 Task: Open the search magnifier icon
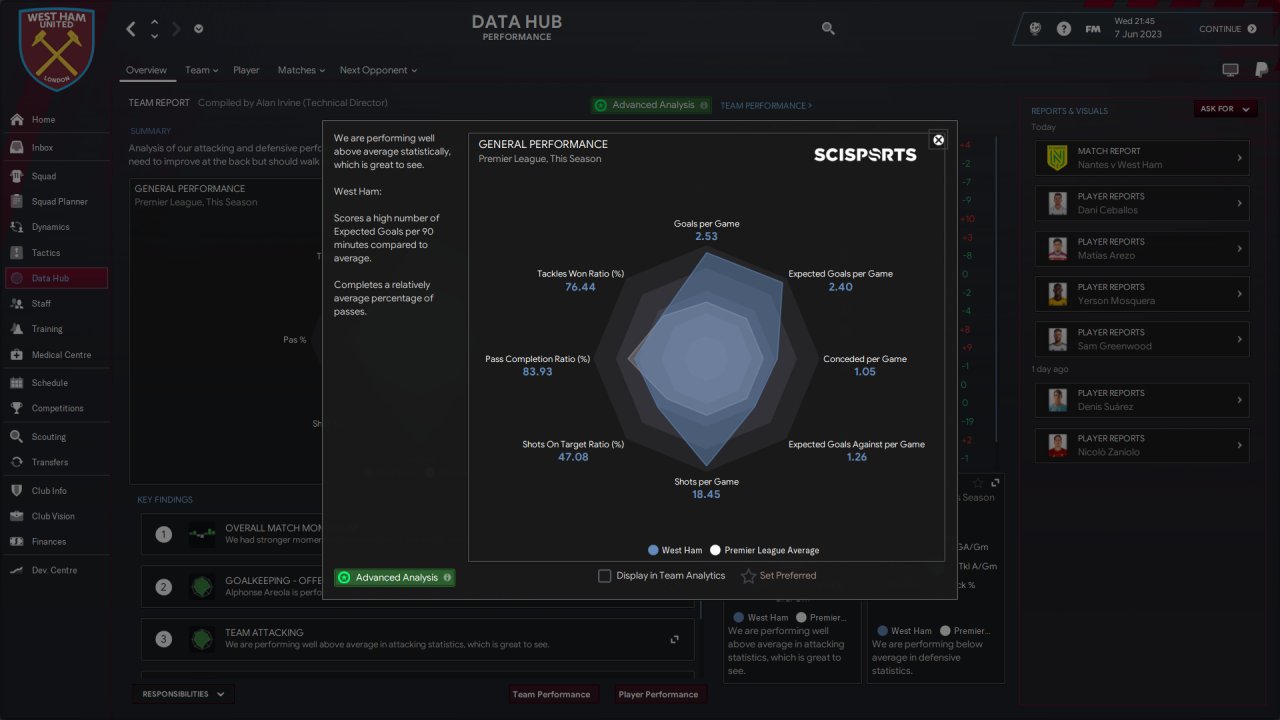pos(828,29)
